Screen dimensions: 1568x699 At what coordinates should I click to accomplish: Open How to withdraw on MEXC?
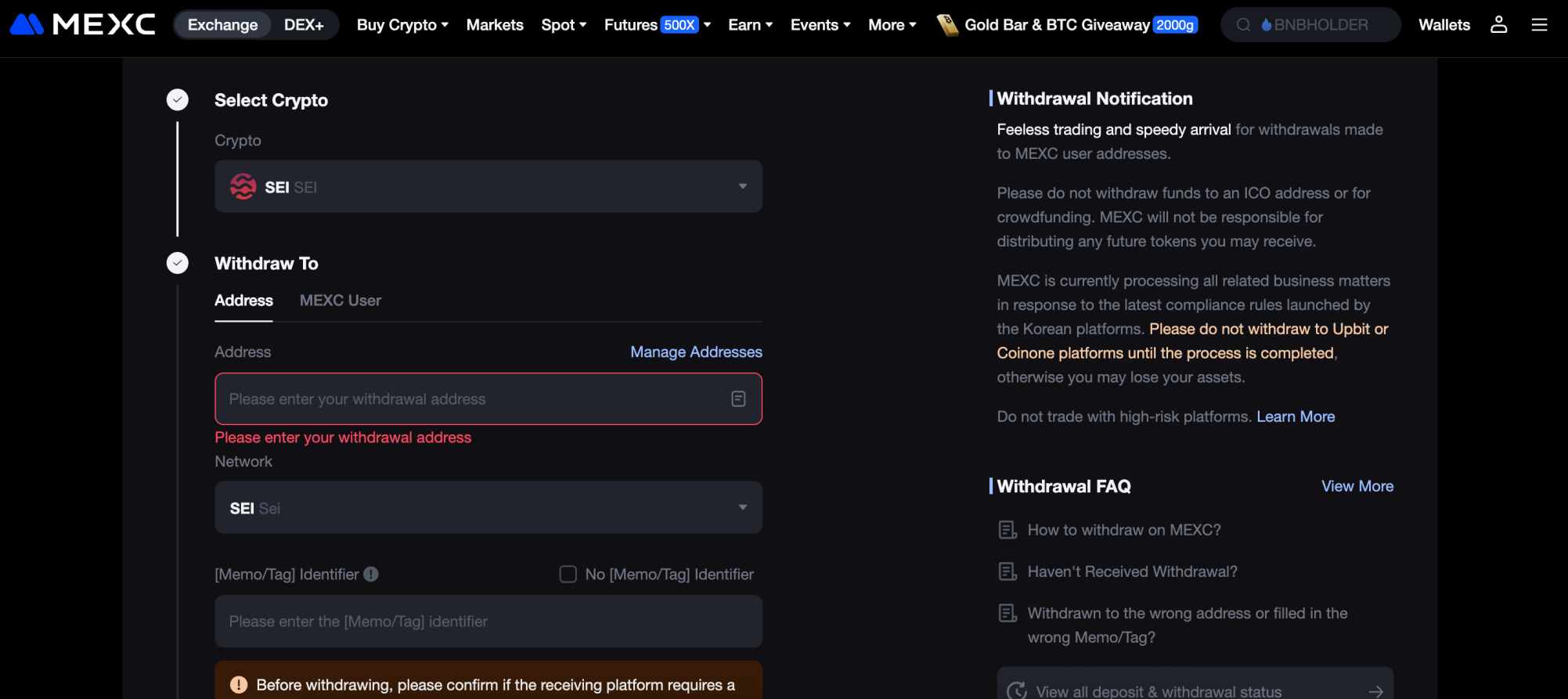coord(1124,530)
